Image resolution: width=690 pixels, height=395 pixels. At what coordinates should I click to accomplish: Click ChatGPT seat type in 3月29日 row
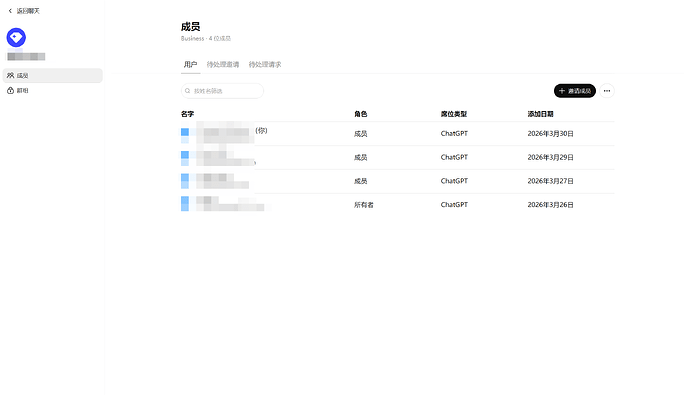454,157
